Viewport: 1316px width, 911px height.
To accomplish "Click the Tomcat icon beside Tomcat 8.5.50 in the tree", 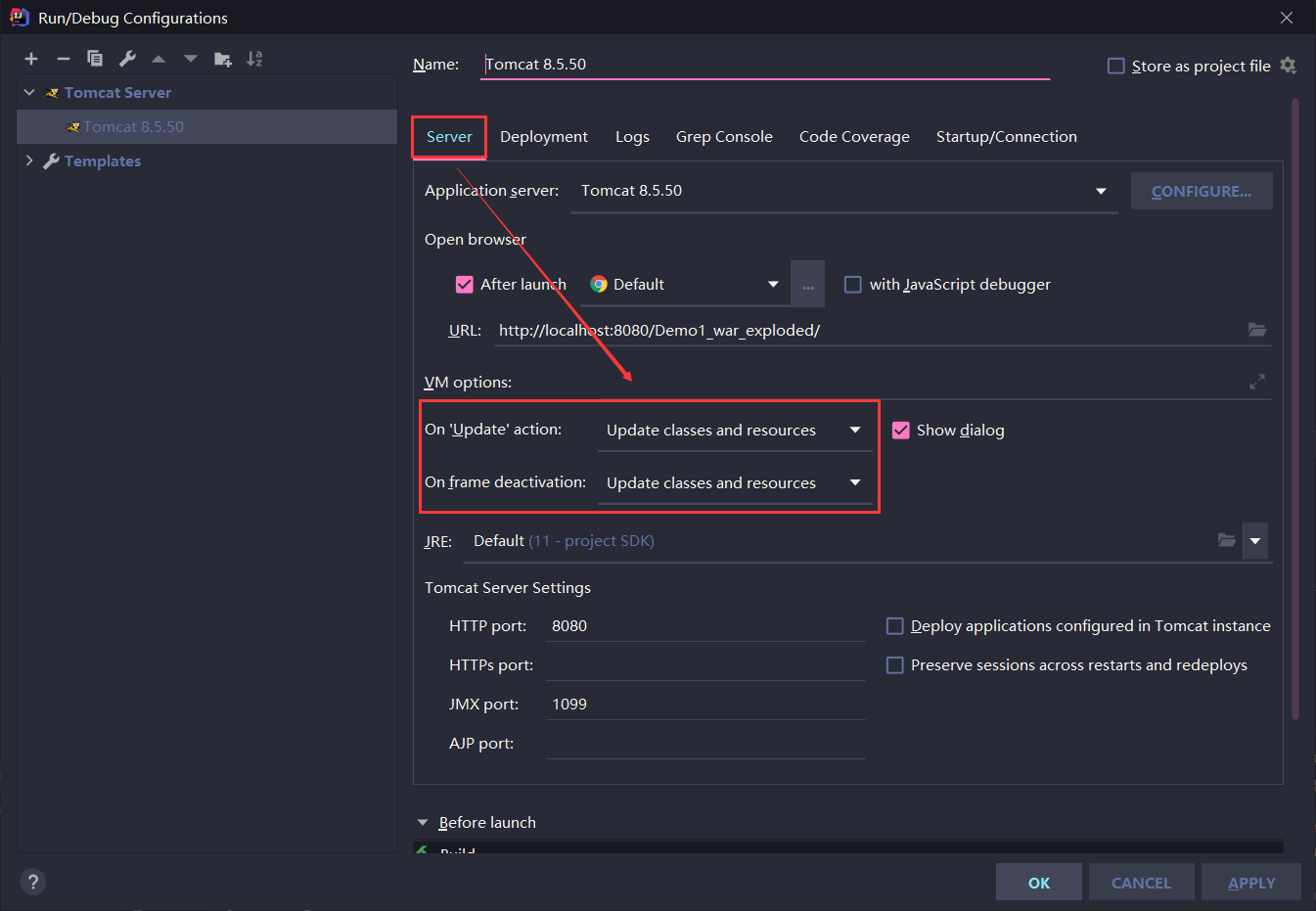I will 72,127.
